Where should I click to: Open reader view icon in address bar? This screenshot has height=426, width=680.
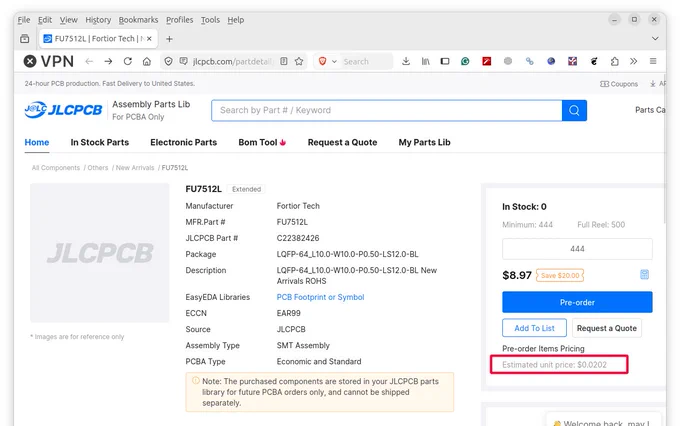[284, 62]
